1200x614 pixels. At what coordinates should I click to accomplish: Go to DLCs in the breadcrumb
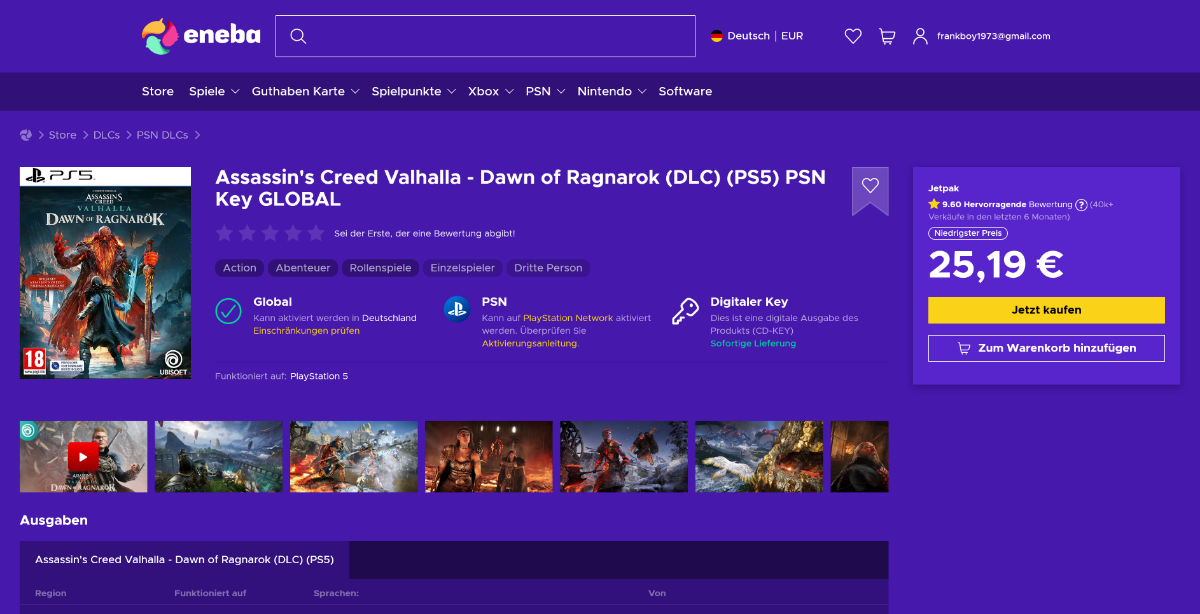[x=107, y=135]
